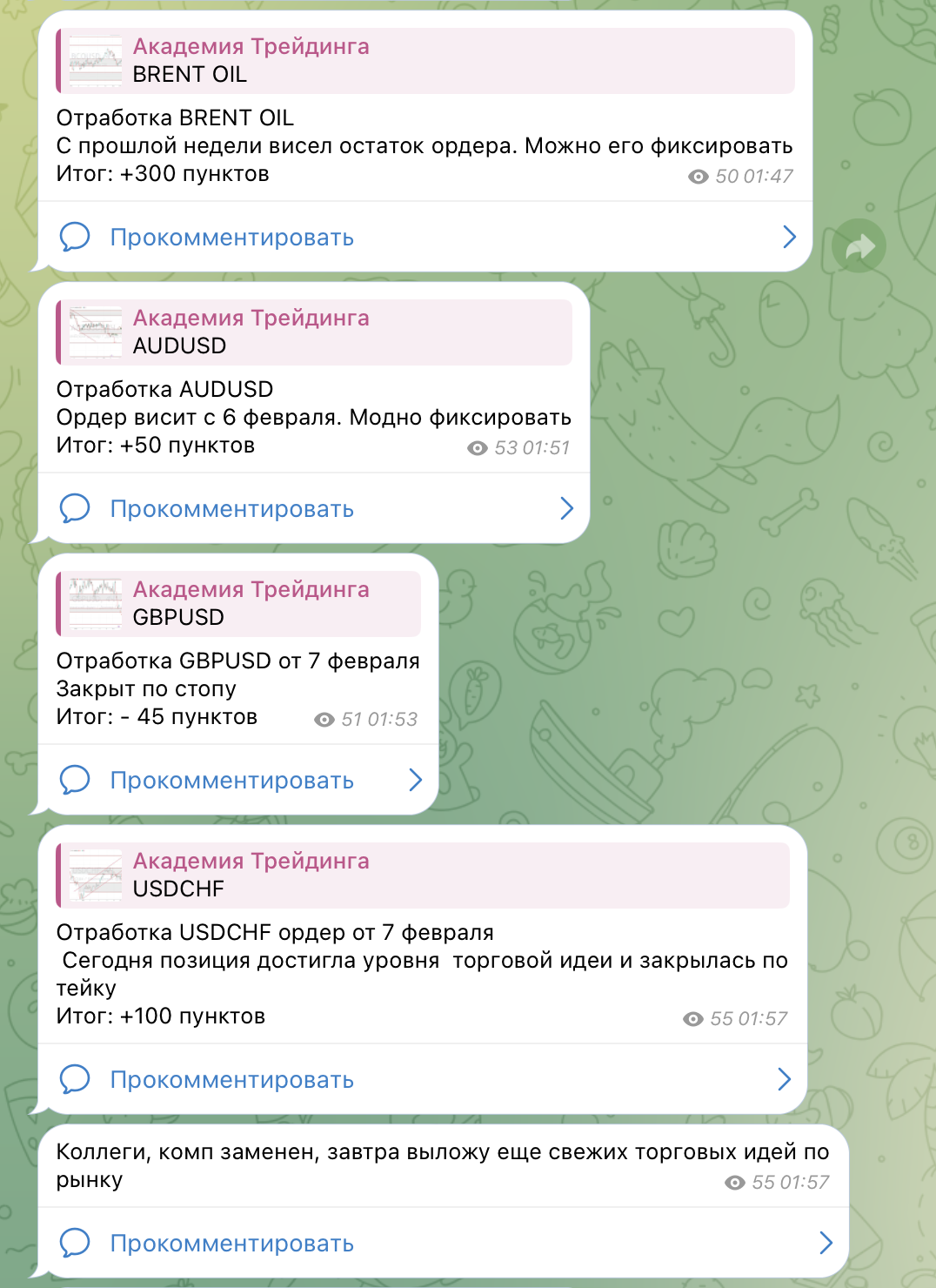The height and width of the screenshot is (1288, 936).
Task: Click comment bubble icon under last message
Action: tap(75, 1243)
